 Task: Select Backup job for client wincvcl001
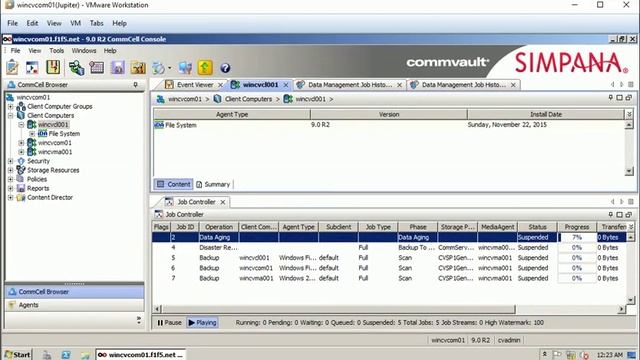389,258
